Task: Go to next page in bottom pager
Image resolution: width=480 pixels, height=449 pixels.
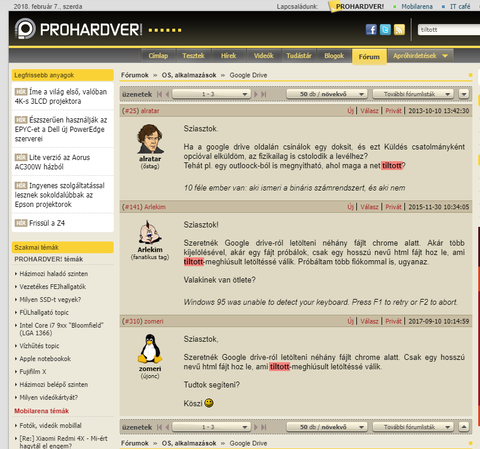Action: tap(256, 427)
